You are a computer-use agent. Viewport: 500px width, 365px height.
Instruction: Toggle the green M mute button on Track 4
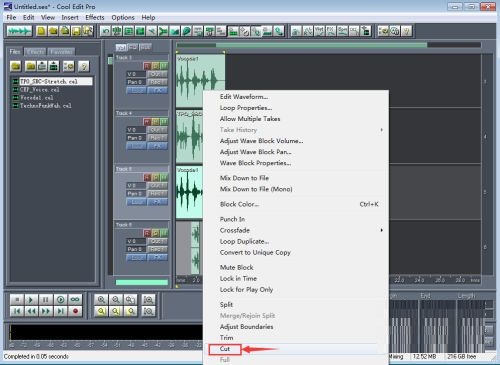[x=164, y=122]
